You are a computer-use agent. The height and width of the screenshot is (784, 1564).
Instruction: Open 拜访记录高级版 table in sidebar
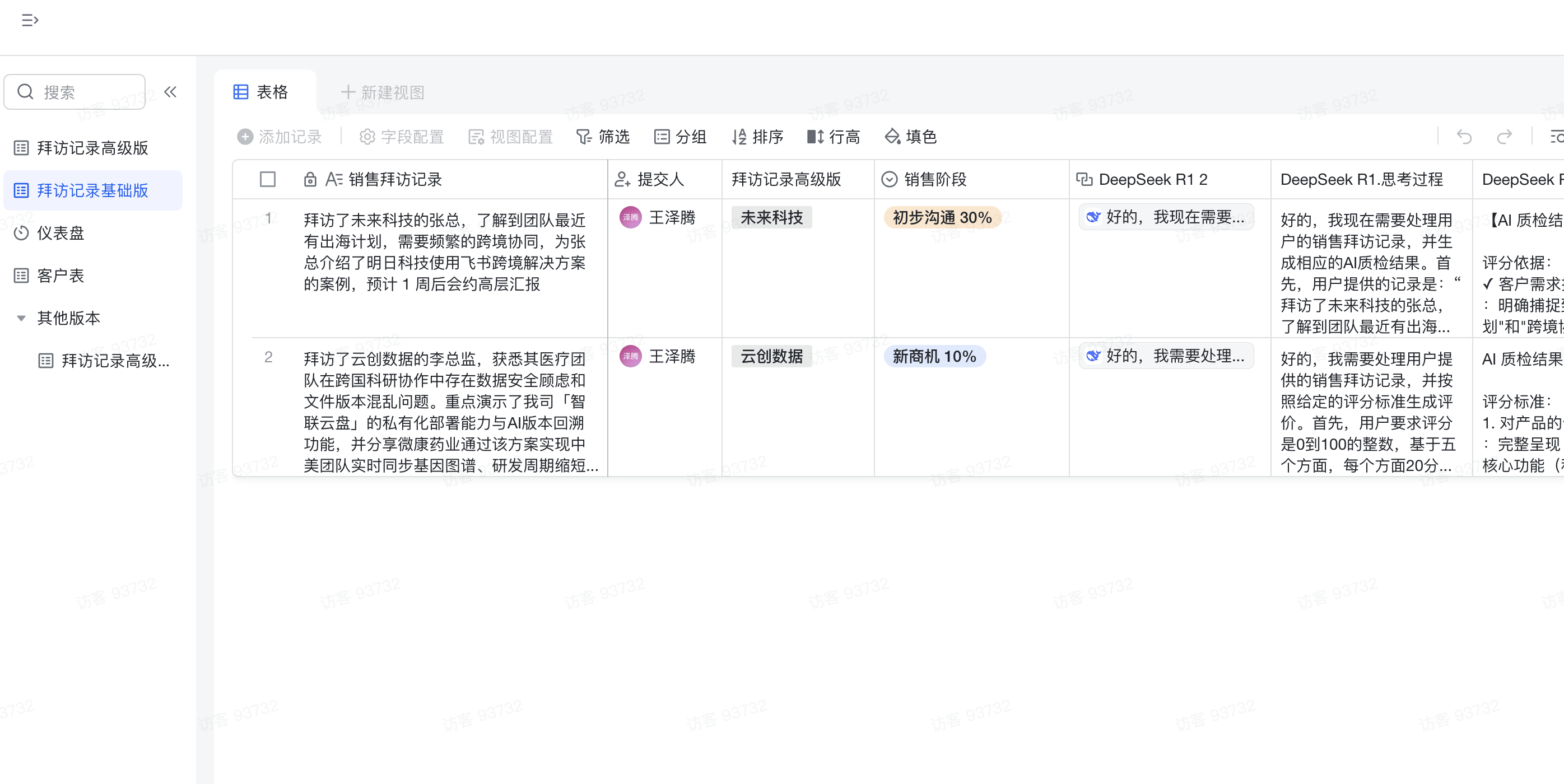click(92, 148)
